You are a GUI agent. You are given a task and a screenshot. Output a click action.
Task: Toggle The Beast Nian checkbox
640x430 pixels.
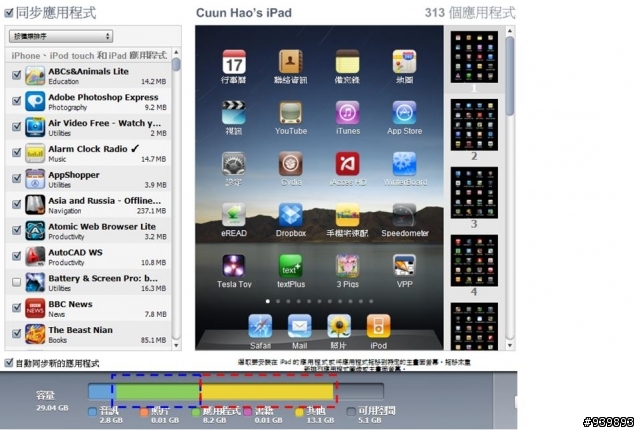16,333
